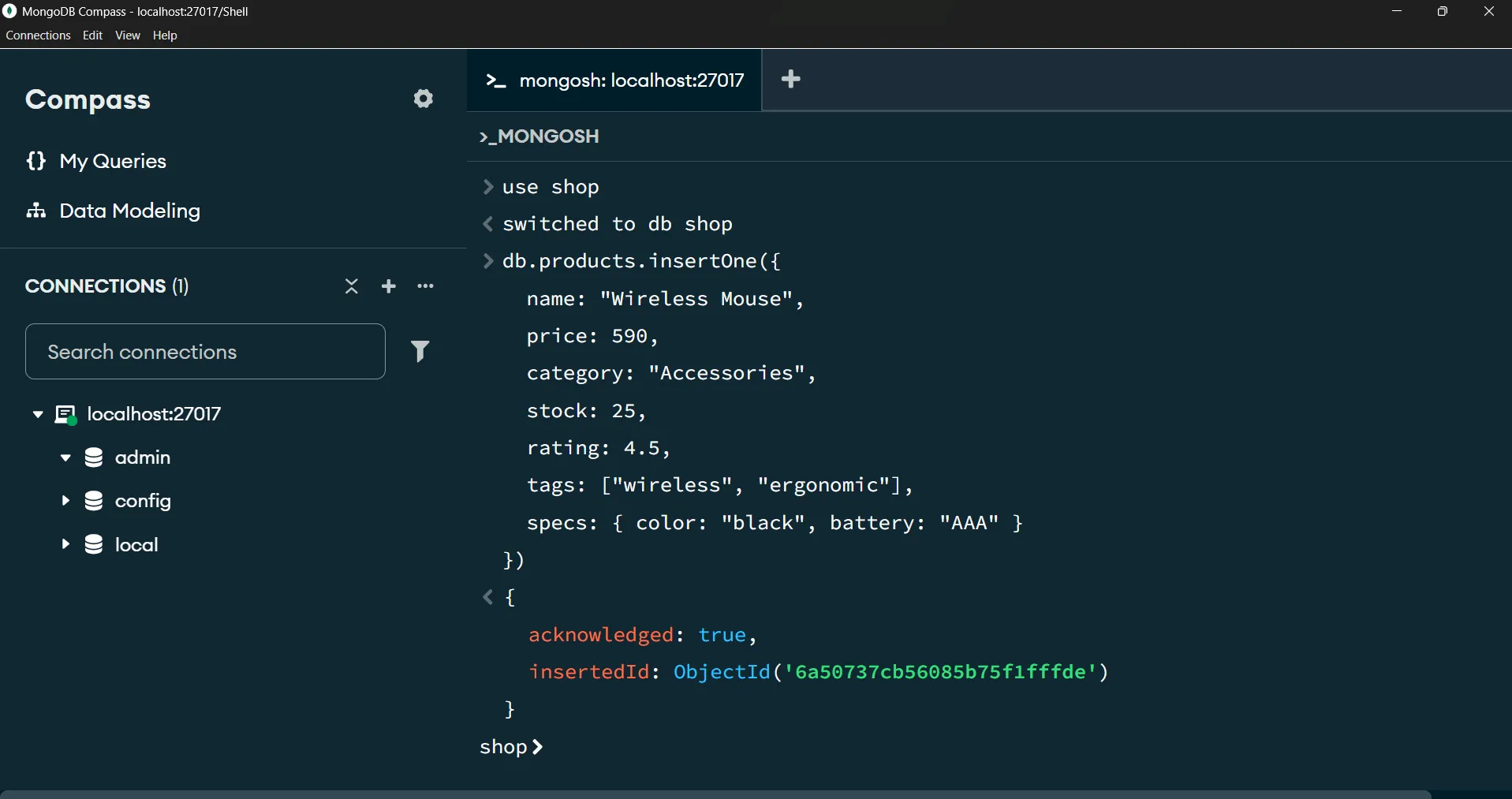The image size is (1512, 799).
Task: Click the tags array line
Action: click(720, 485)
